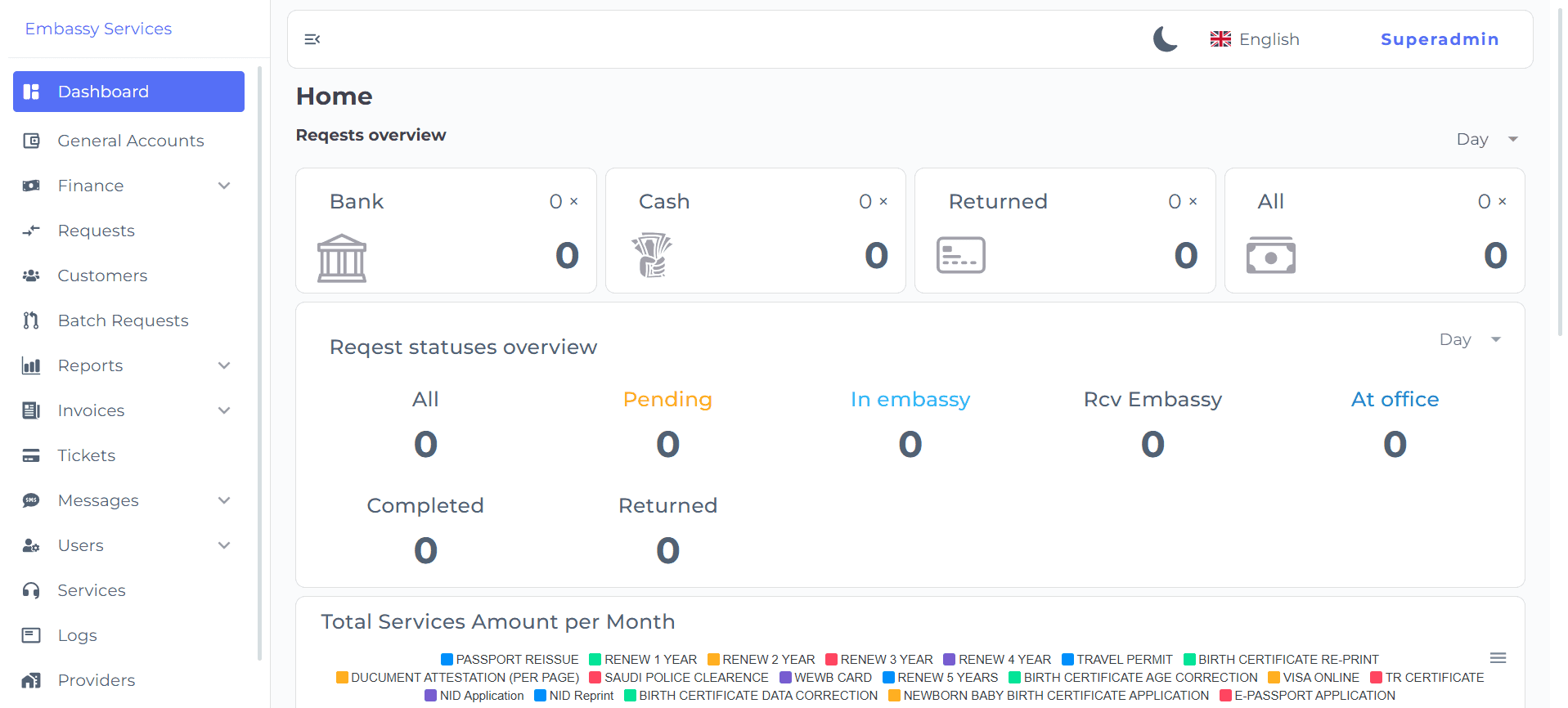Click the Services headset icon
Image resolution: width=1568 pixels, height=708 pixels.
click(x=31, y=590)
